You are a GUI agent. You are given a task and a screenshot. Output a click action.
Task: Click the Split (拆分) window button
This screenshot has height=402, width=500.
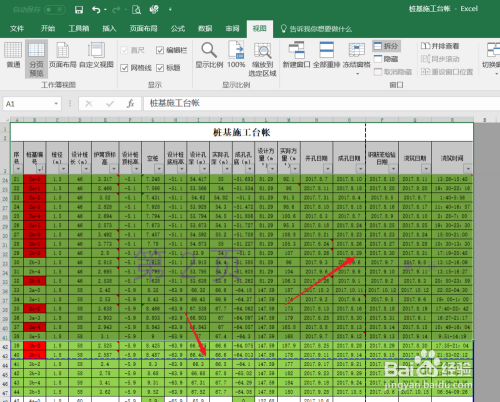[x=386, y=46]
